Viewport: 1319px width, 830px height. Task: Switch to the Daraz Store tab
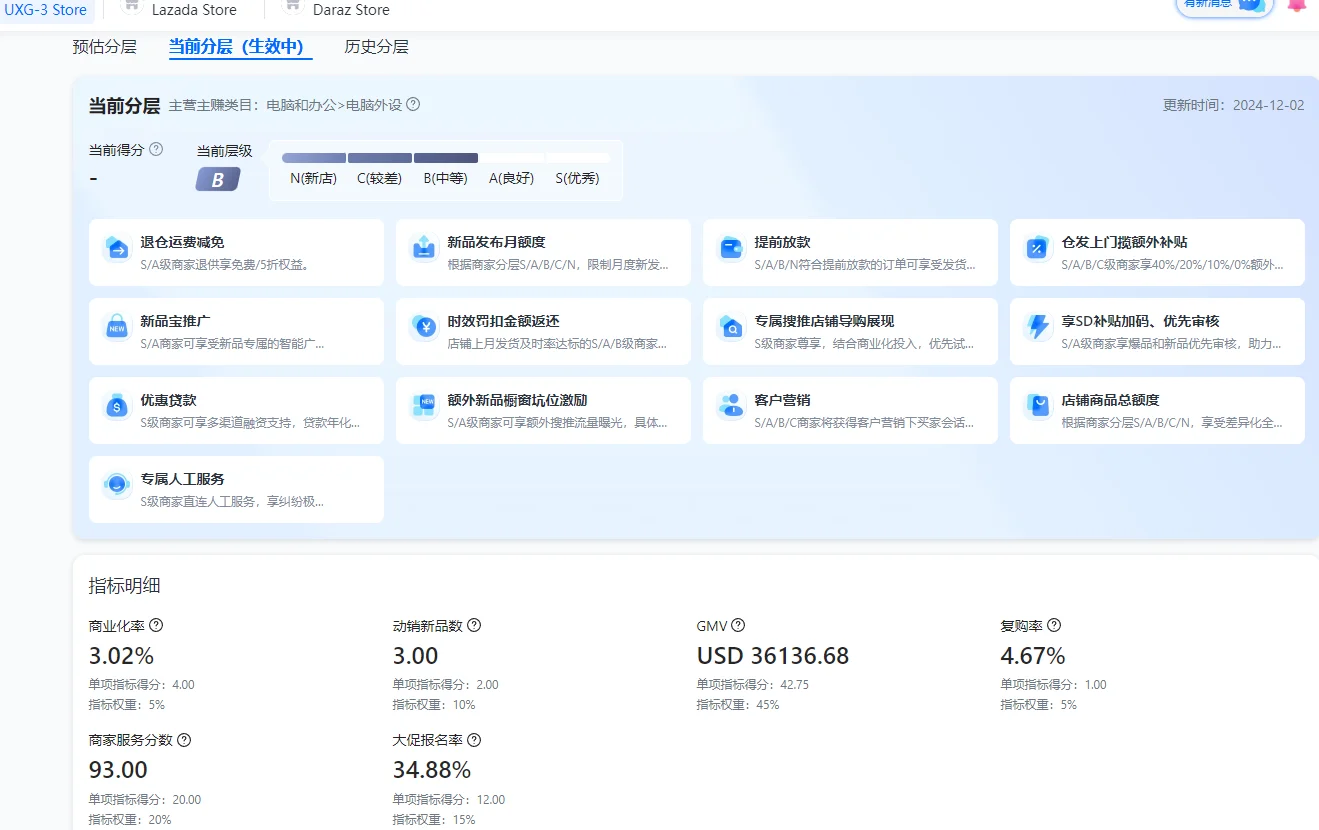tap(351, 9)
